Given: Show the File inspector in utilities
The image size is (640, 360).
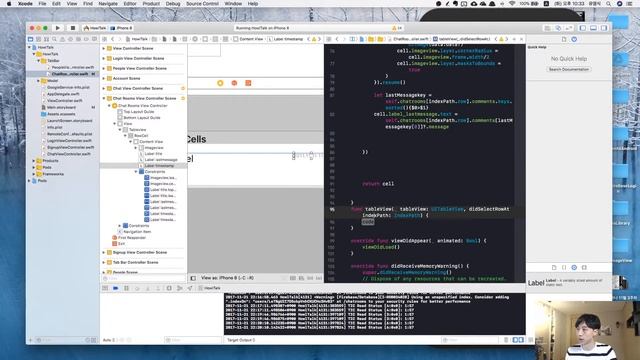Looking at the screenshot, I should click(564, 39).
